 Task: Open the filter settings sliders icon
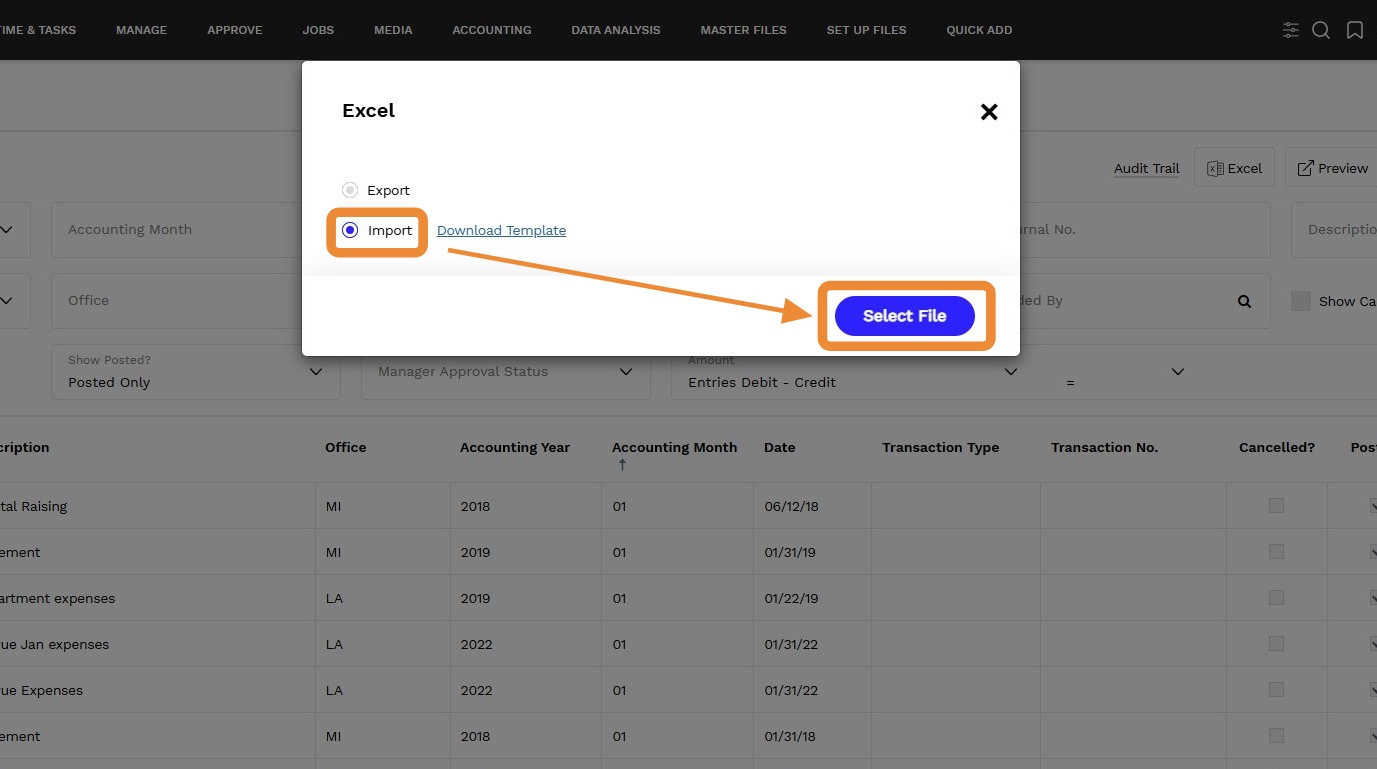[x=1291, y=30]
